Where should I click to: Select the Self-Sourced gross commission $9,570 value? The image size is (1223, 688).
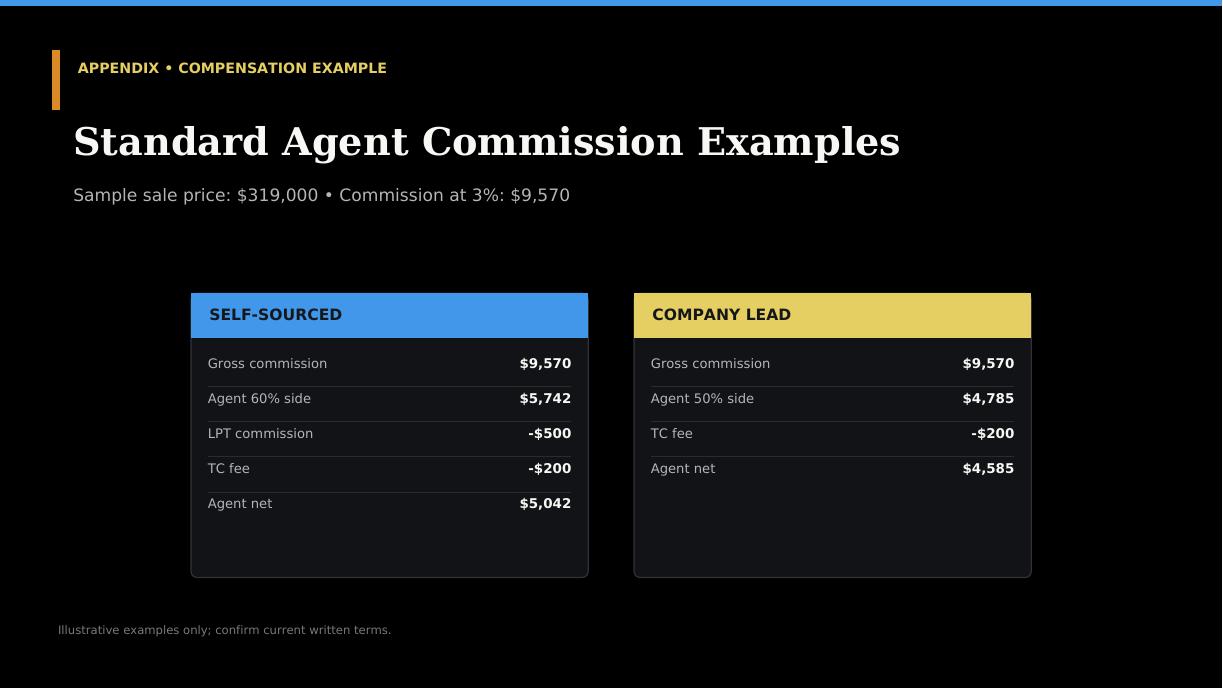(x=545, y=364)
